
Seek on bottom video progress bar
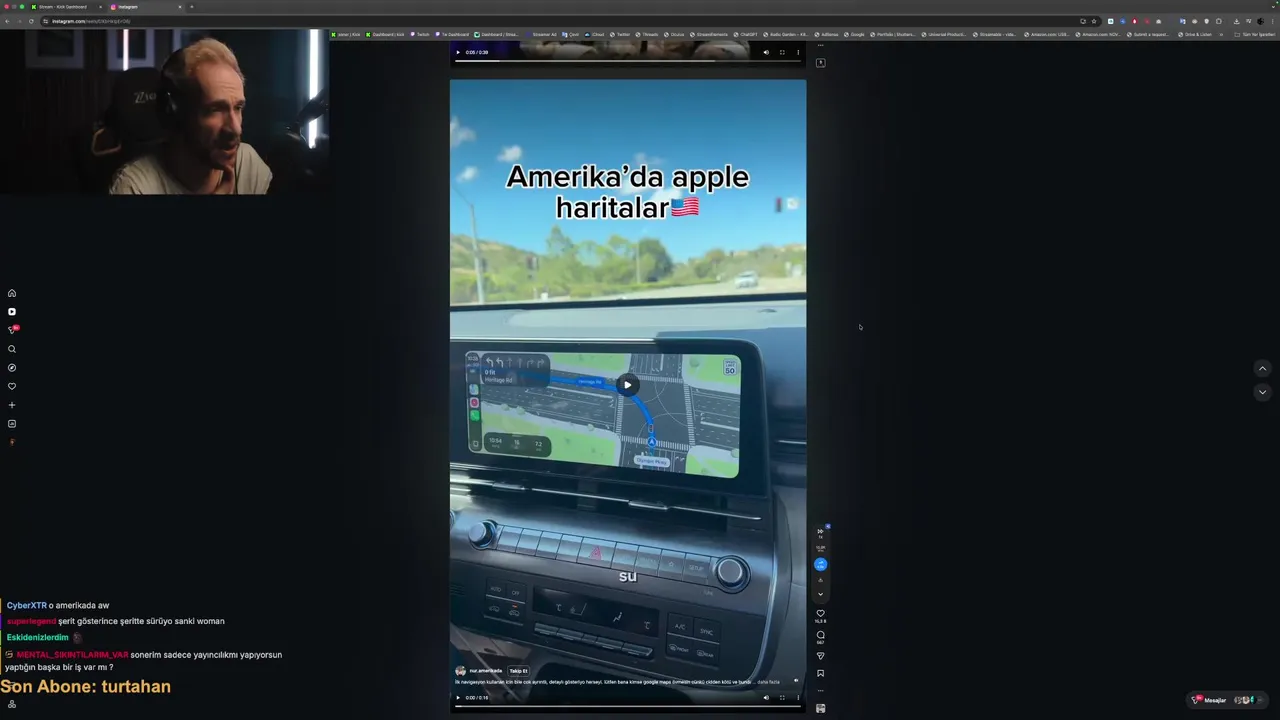click(x=628, y=705)
